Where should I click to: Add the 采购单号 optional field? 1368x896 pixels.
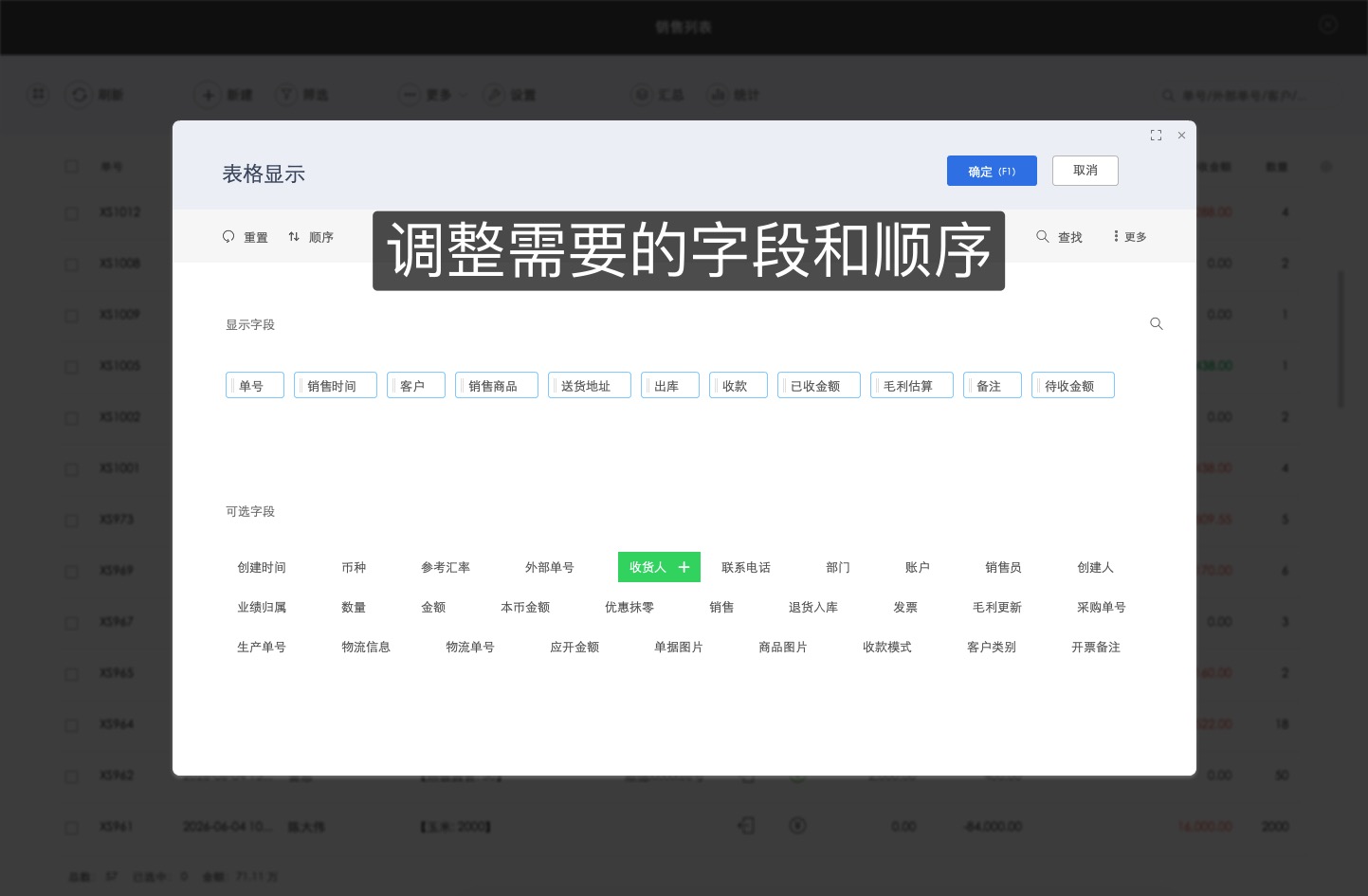pos(1102,607)
